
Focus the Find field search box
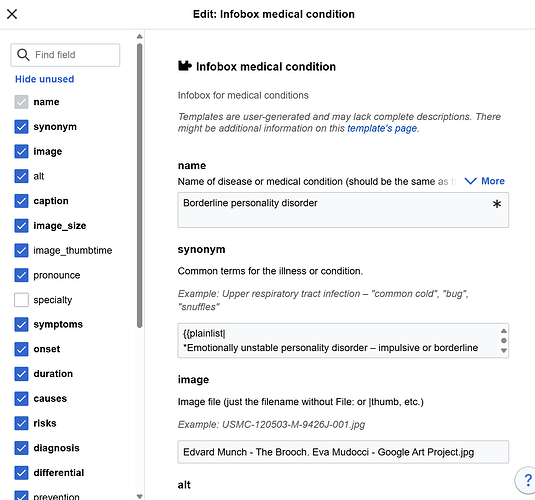point(65,55)
